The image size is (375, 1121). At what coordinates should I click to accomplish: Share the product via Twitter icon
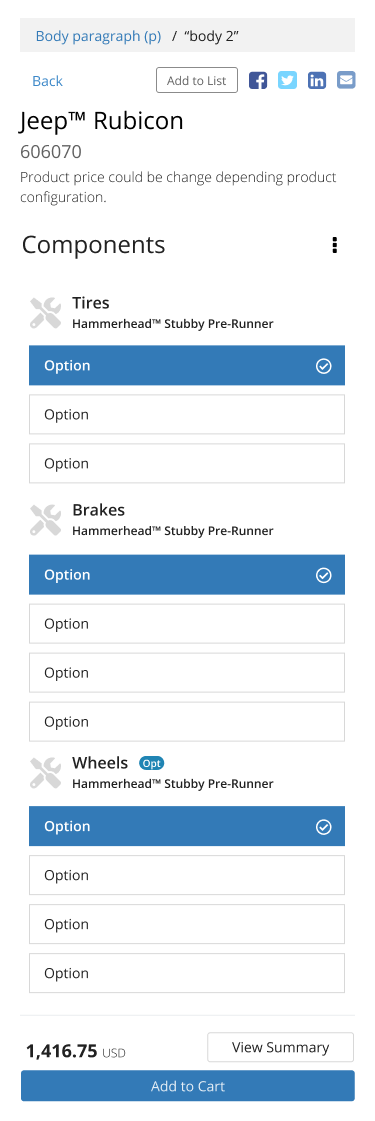point(287,80)
